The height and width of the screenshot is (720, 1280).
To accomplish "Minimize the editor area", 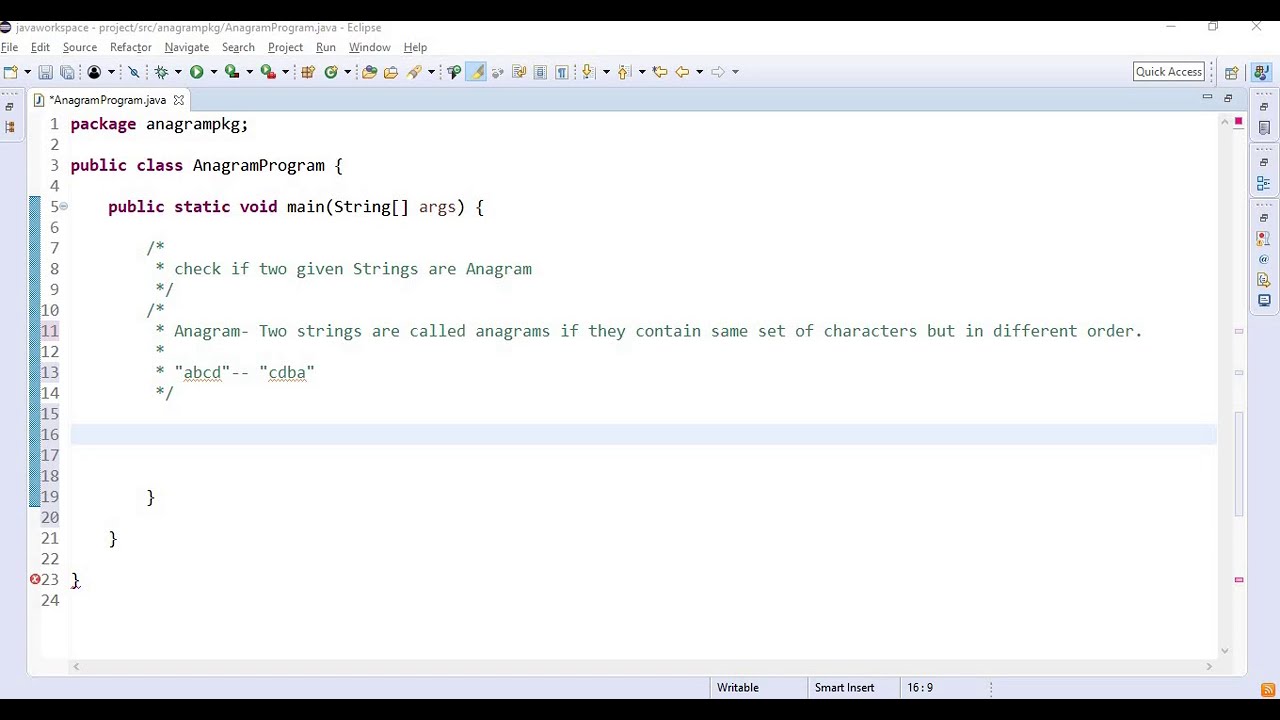I will click(1207, 97).
